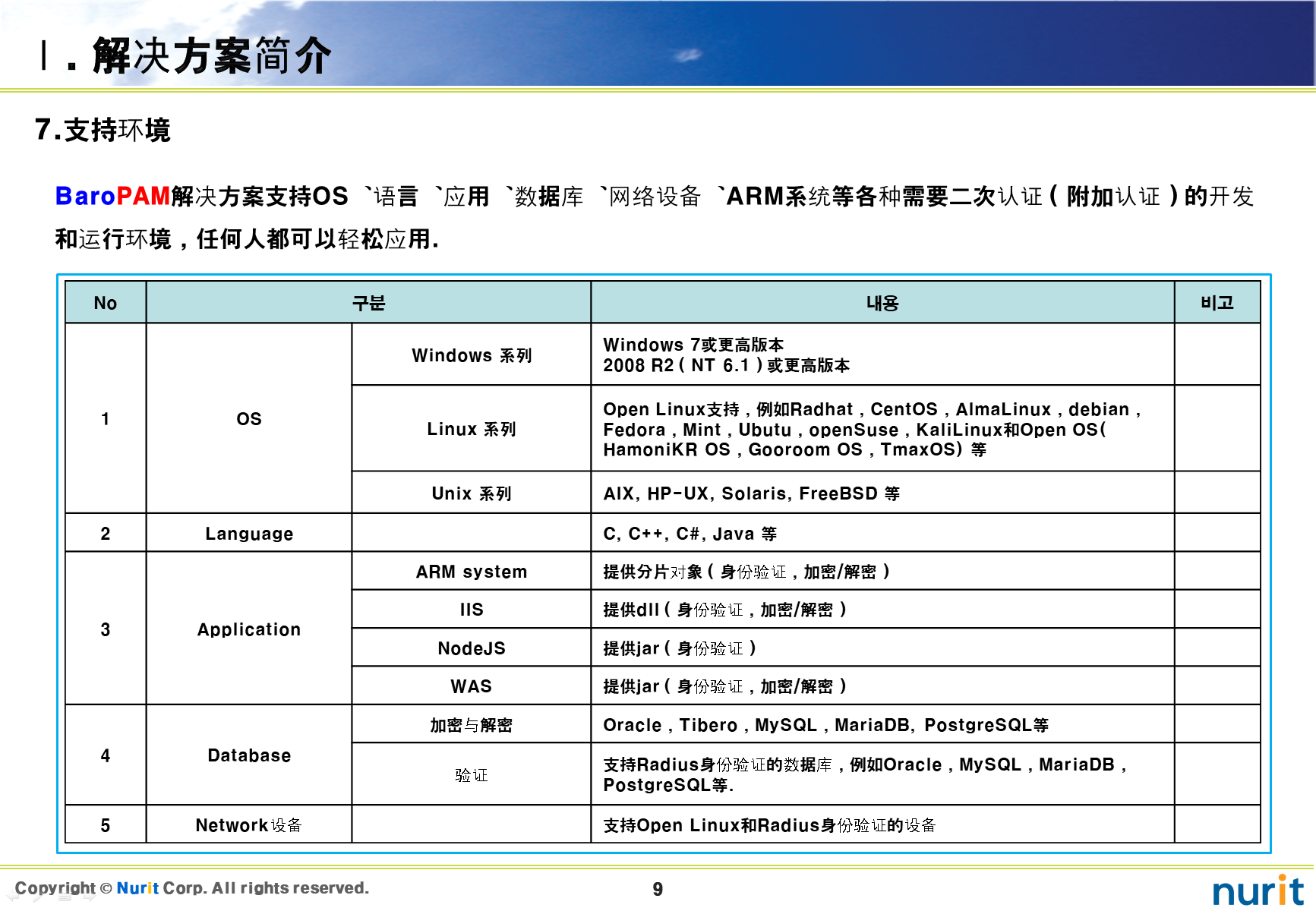Click the WAS row '提供jar' content cell

(882, 686)
